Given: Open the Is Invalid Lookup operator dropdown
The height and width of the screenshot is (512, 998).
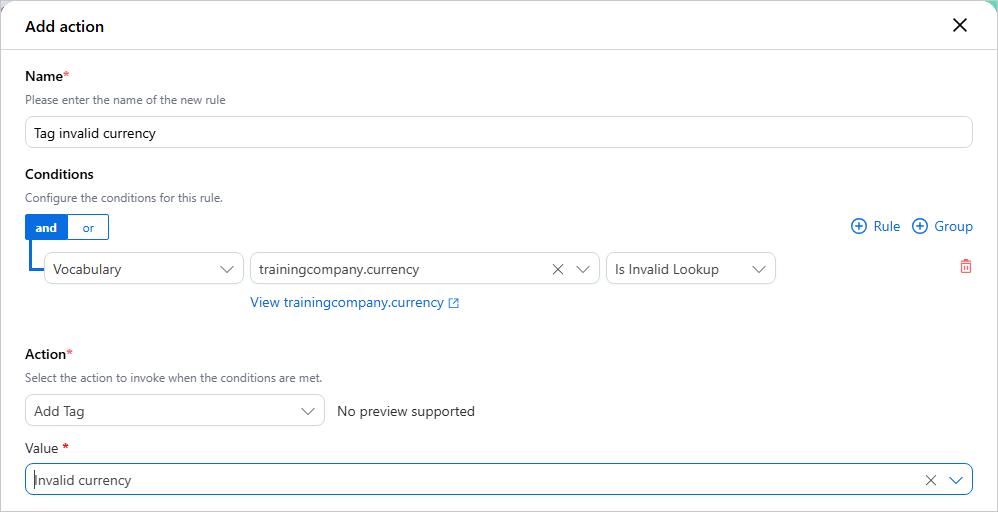Looking at the screenshot, I should (691, 269).
